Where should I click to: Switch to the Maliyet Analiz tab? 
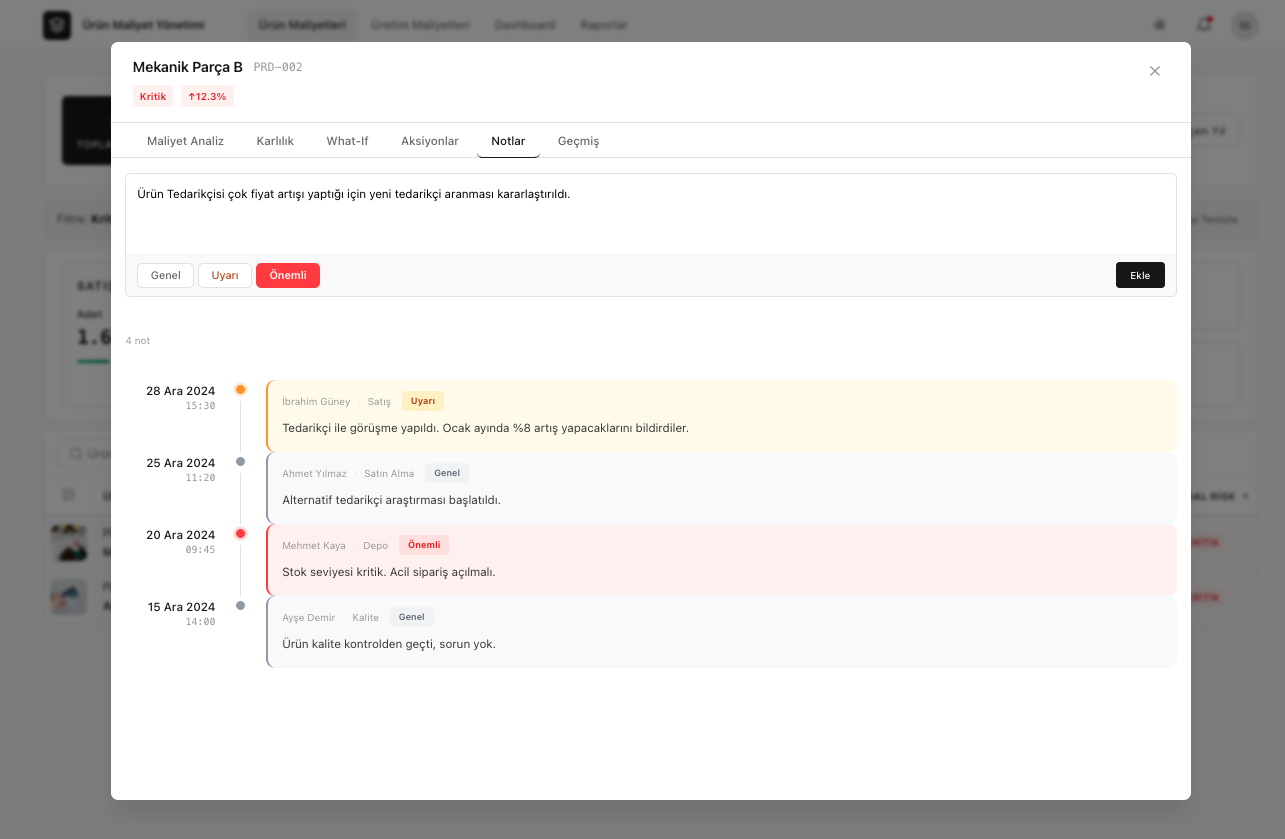click(185, 141)
